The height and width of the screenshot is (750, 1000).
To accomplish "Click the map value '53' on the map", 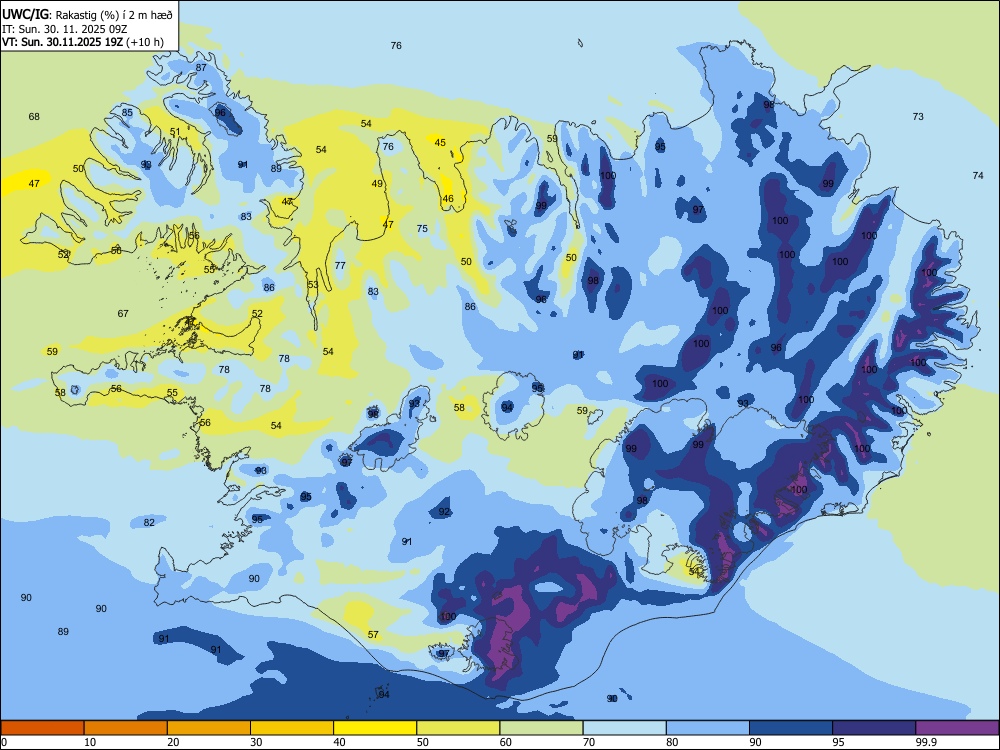I will [312, 284].
